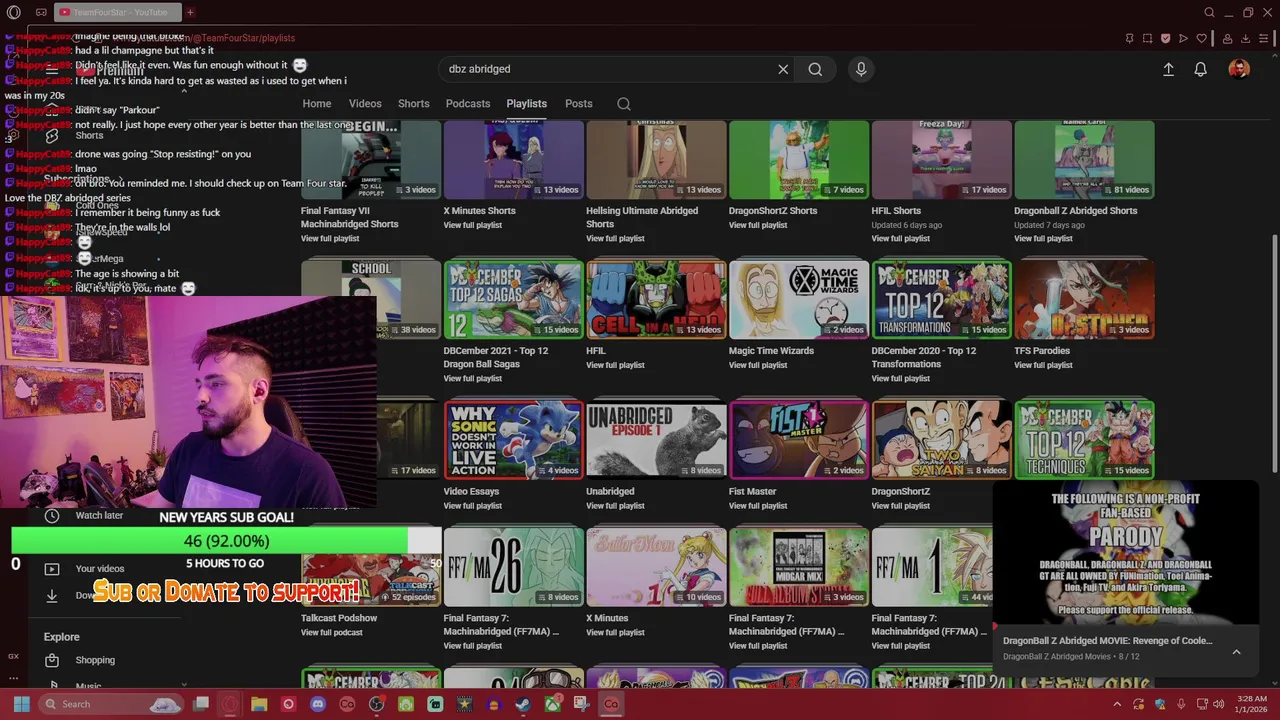
Task: Open browser easy setup panel
Action: point(1265,39)
